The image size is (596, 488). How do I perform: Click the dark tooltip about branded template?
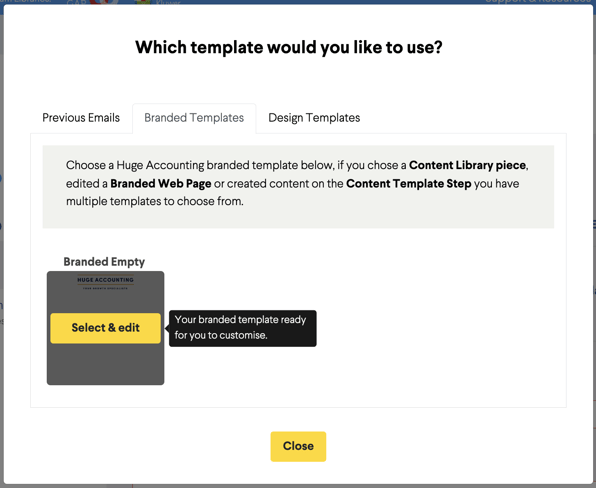click(243, 328)
